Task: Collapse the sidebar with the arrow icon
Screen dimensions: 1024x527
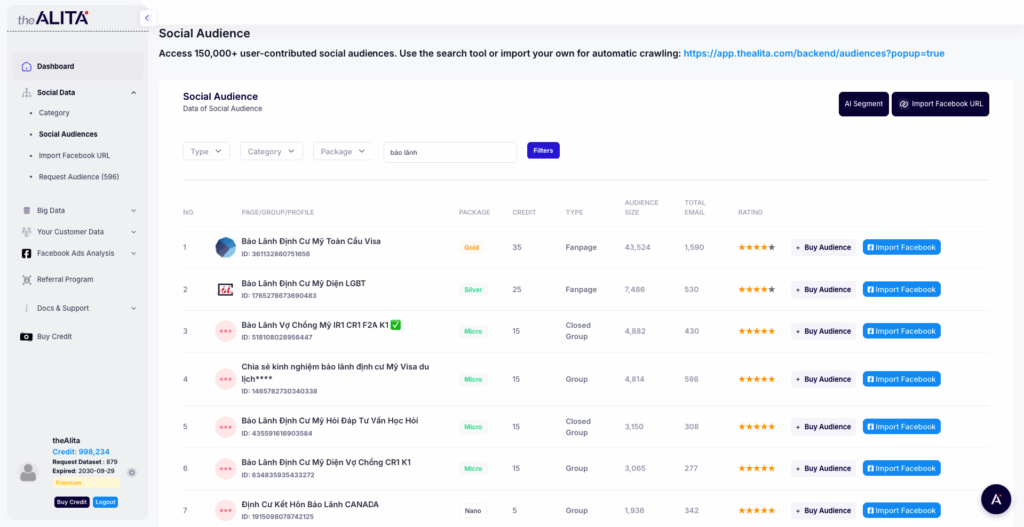Action: coord(147,18)
